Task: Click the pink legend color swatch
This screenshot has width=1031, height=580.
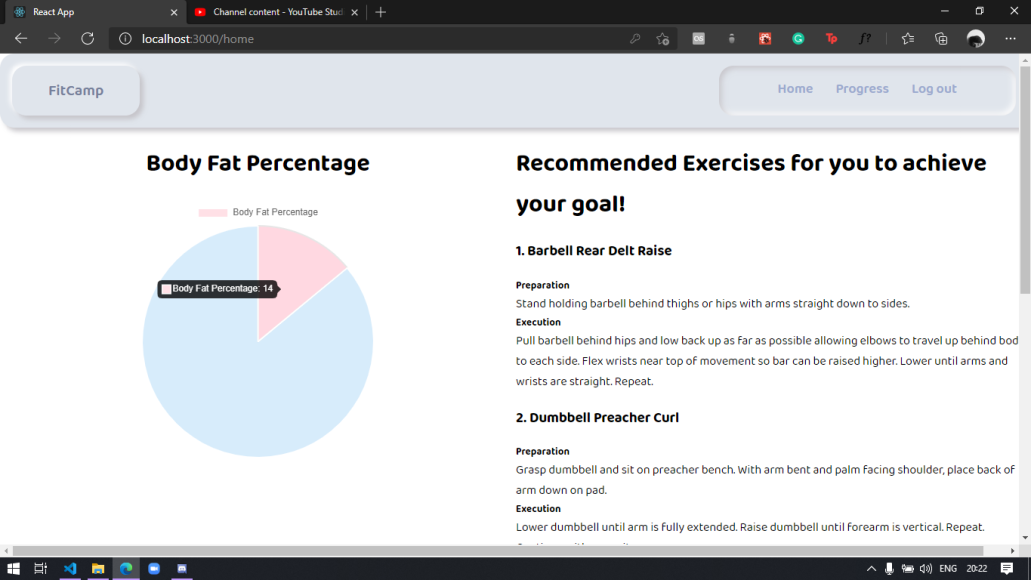Action: tap(211, 211)
